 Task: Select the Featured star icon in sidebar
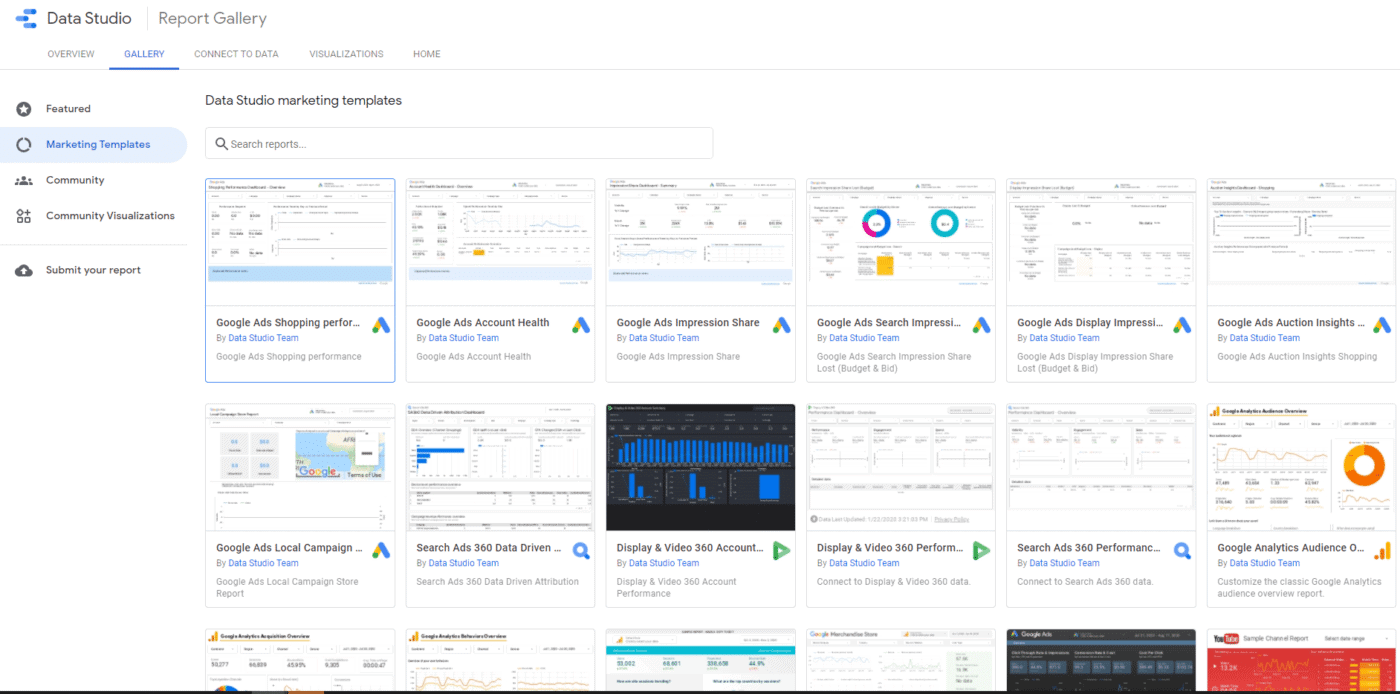point(22,108)
